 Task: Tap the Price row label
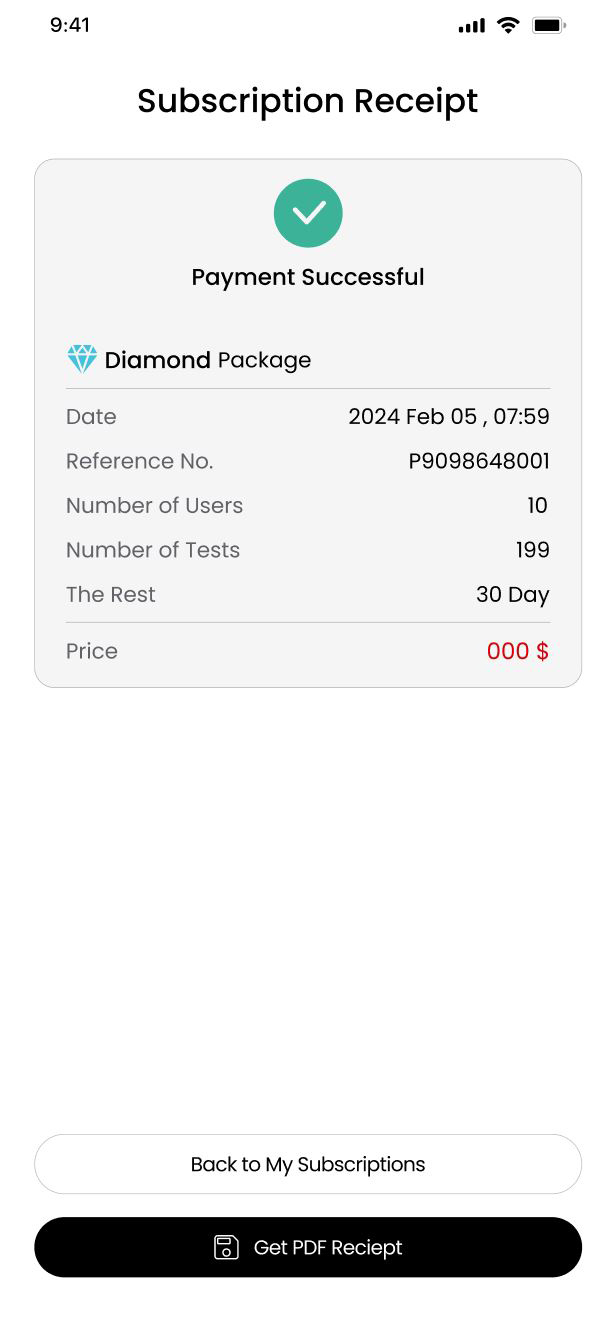[x=92, y=651]
